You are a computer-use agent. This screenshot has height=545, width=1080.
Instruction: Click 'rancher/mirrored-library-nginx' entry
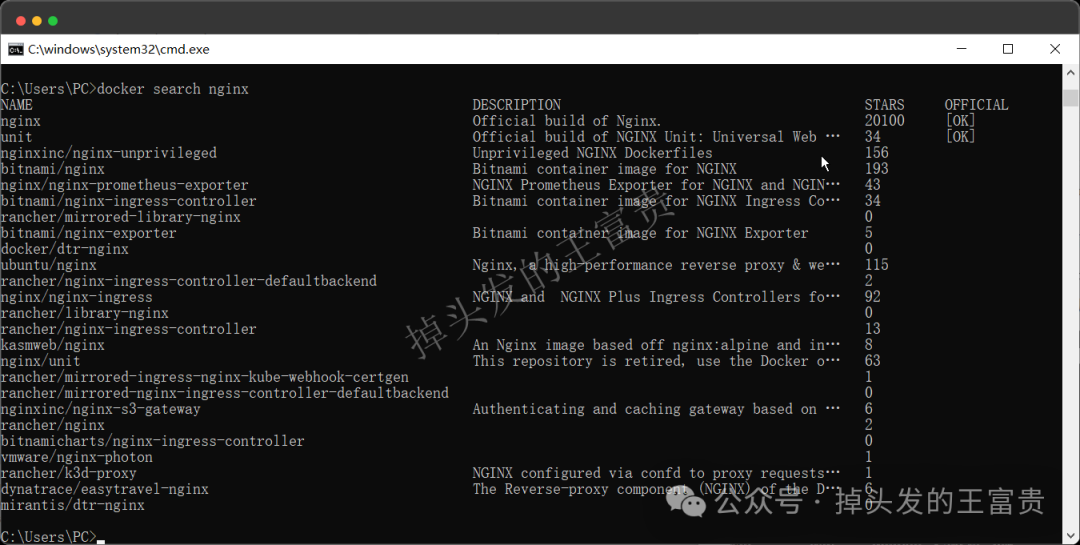121,217
